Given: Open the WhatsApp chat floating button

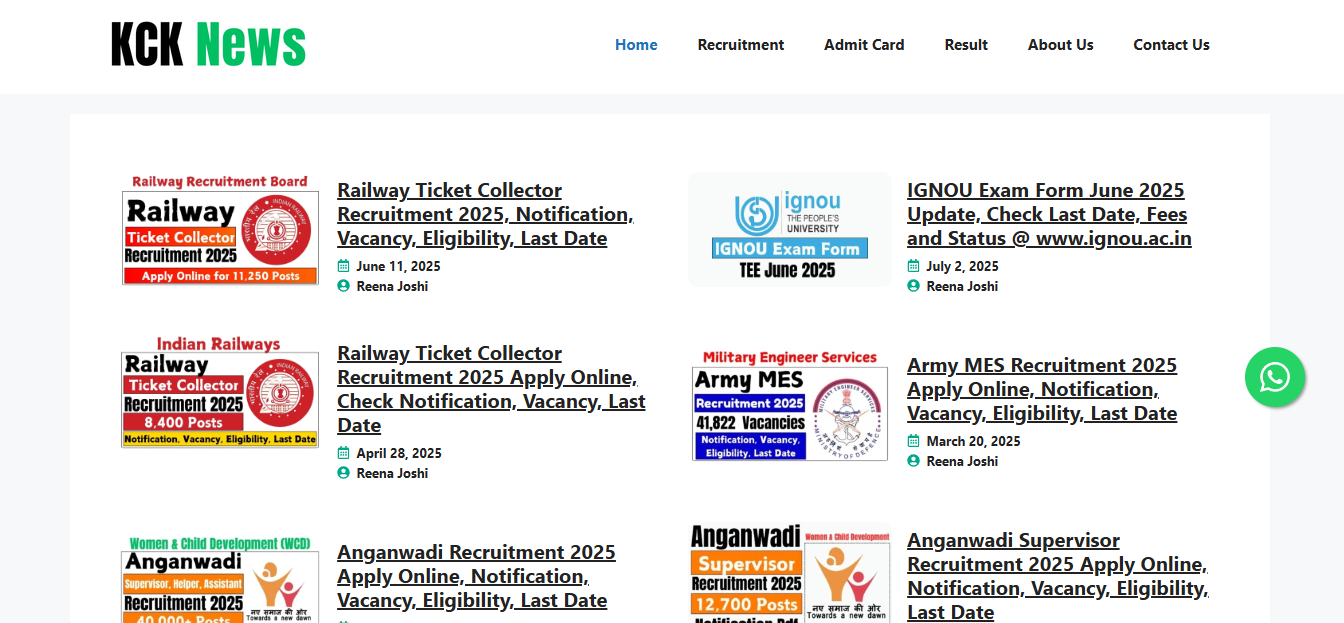Looking at the screenshot, I should (1275, 377).
